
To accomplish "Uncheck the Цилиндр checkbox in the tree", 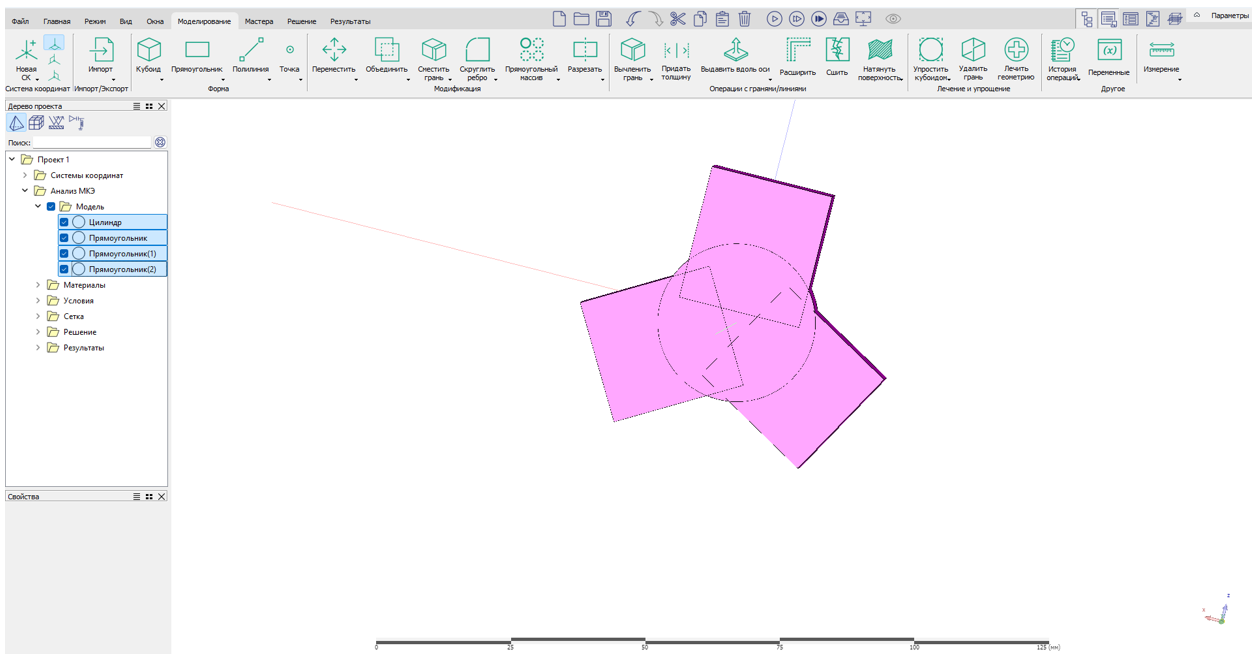I will (x=64, y=223).
